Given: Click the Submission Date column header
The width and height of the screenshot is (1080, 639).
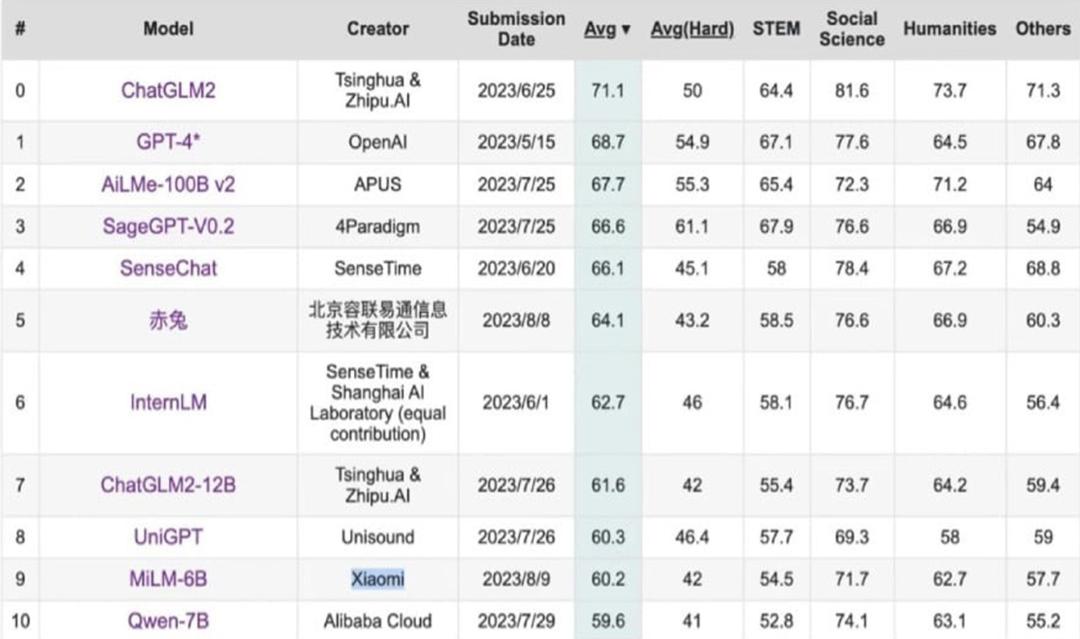Looking at the screenshot, I should tap(516, 29).
